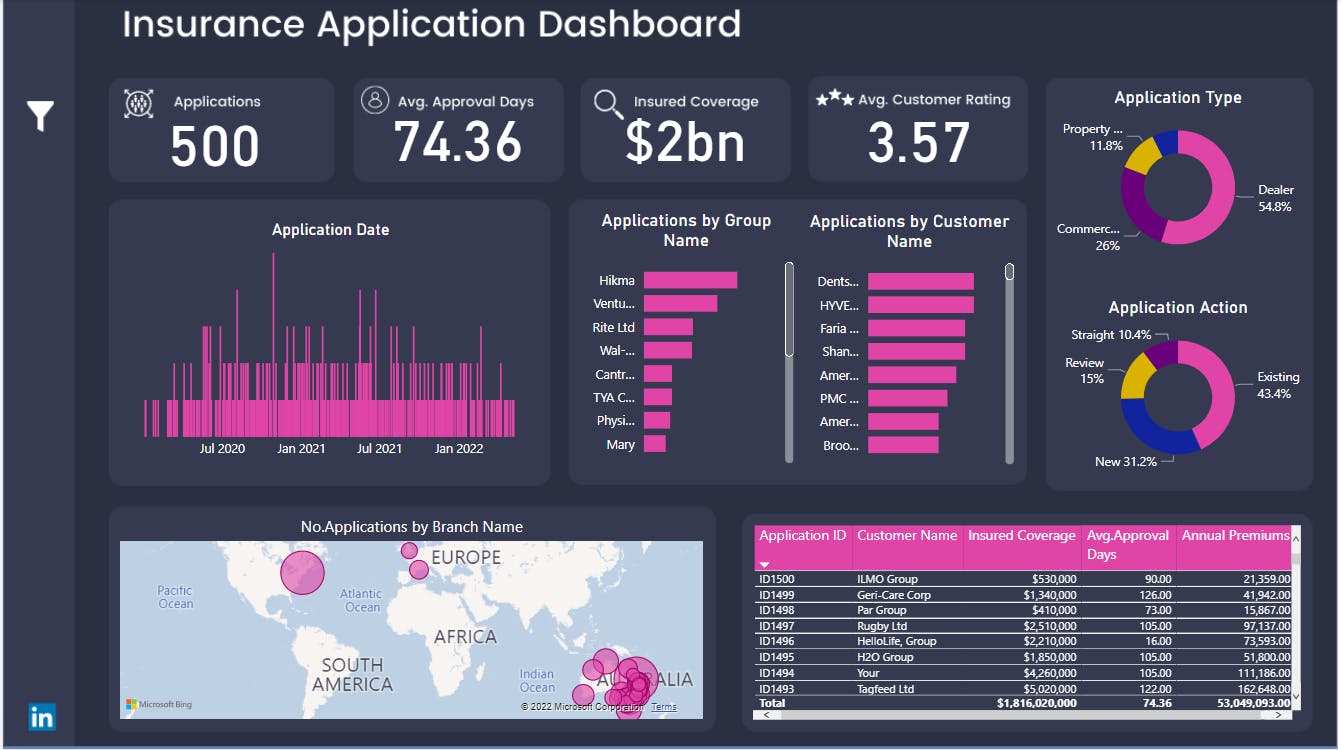This screenshot has height=750, width=1341.
Task: Select the Cantr... bar
Action: coord(658,374)
